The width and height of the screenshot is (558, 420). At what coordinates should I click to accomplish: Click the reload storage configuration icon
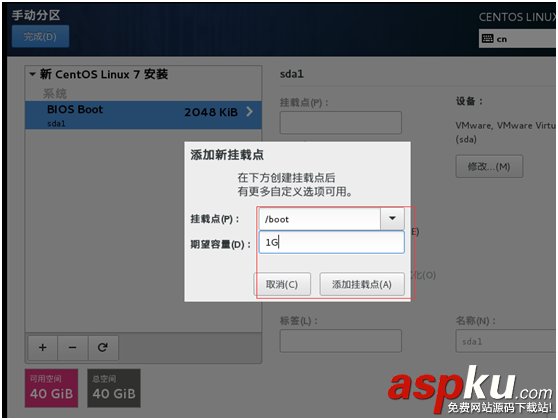coord(103,347)
